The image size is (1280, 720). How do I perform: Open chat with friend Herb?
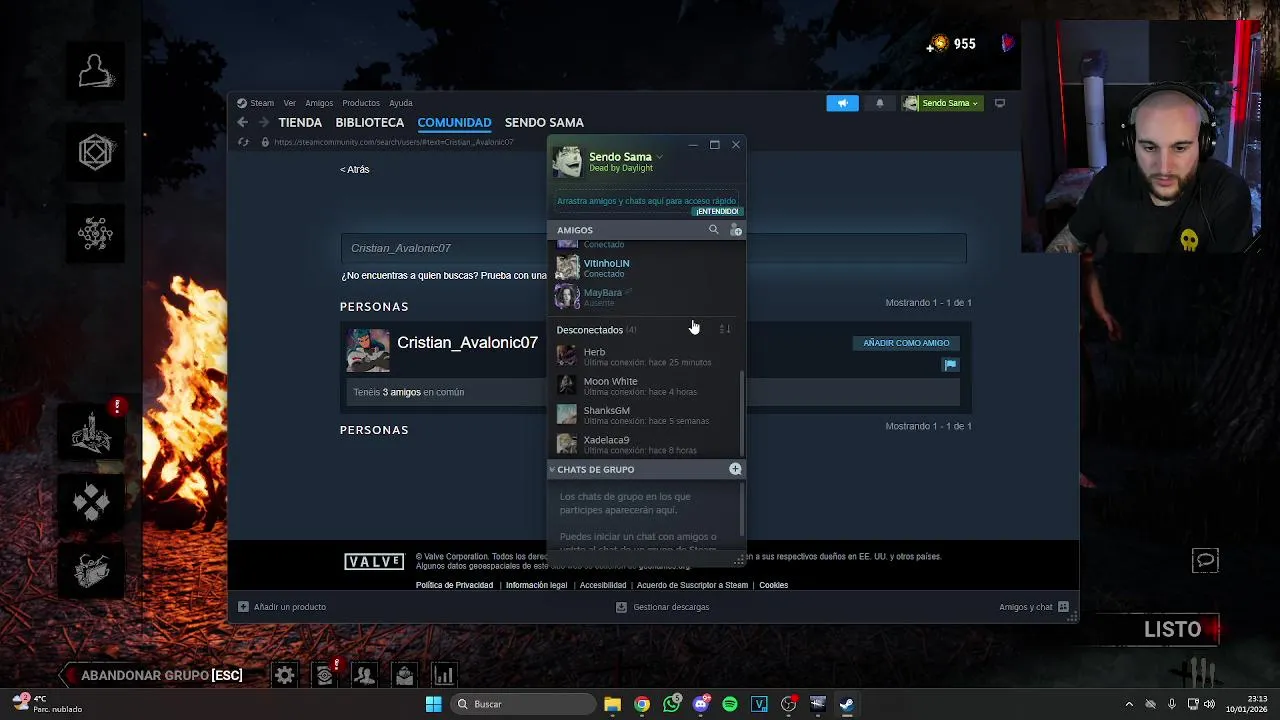pos(646,357)
